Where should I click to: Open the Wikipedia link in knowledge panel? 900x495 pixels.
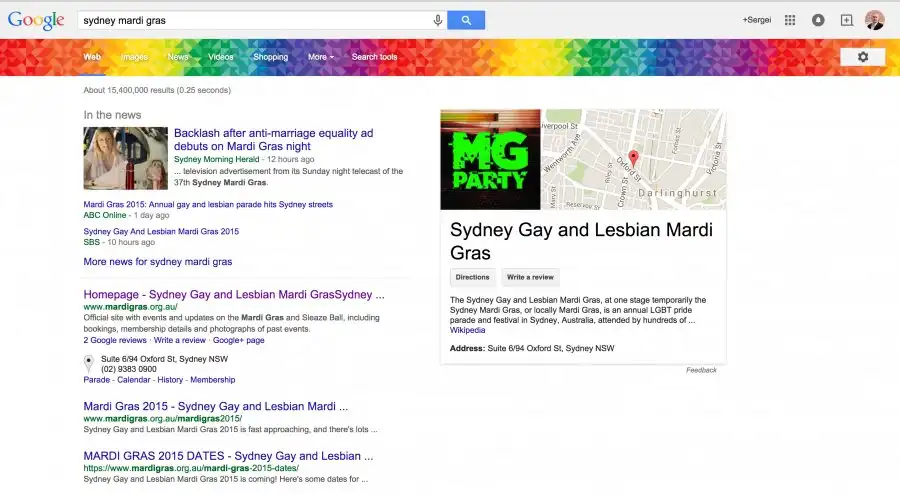pyautogui.click(x=467, y=330)
